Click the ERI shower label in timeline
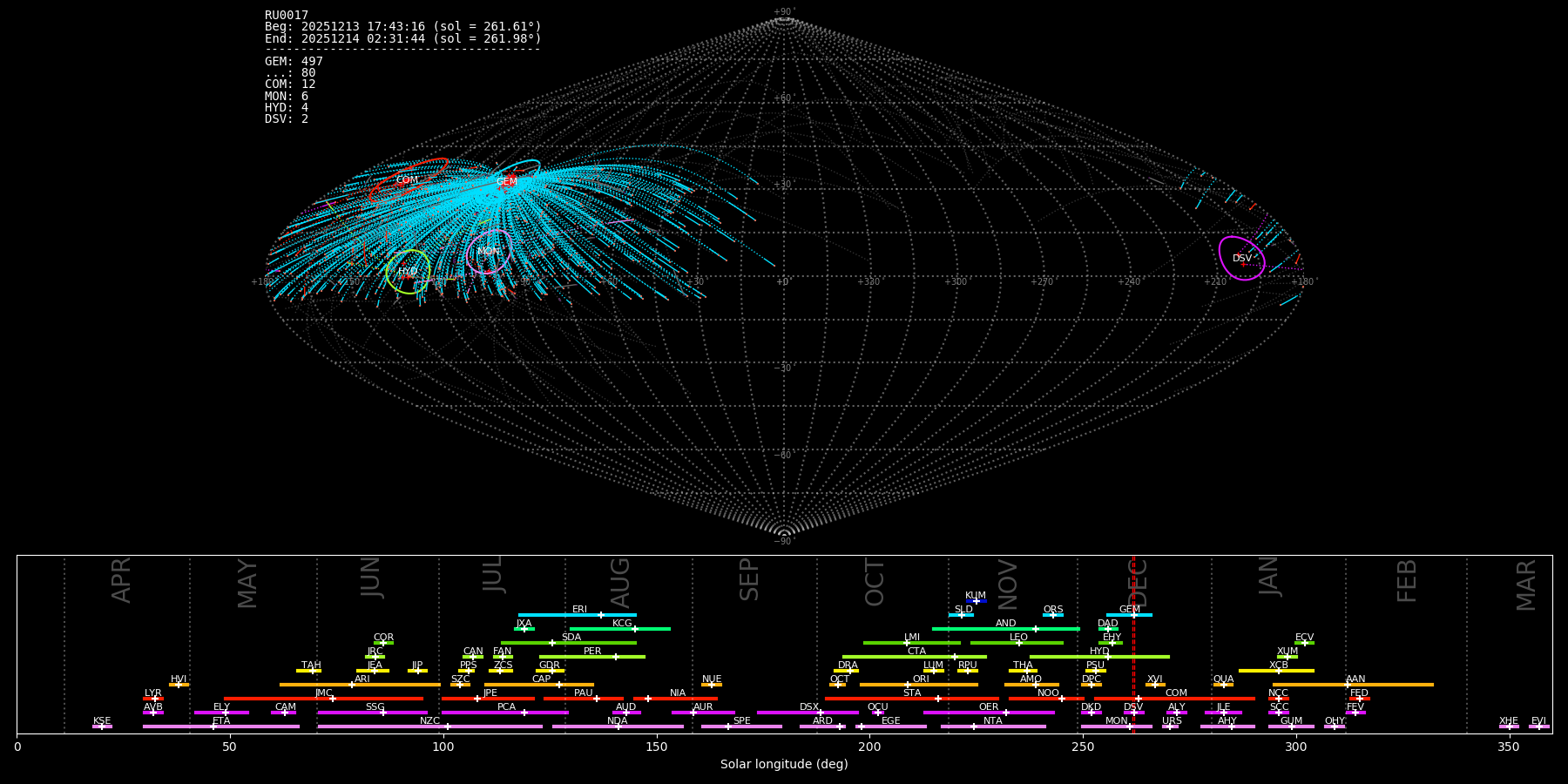 point(579,610)
